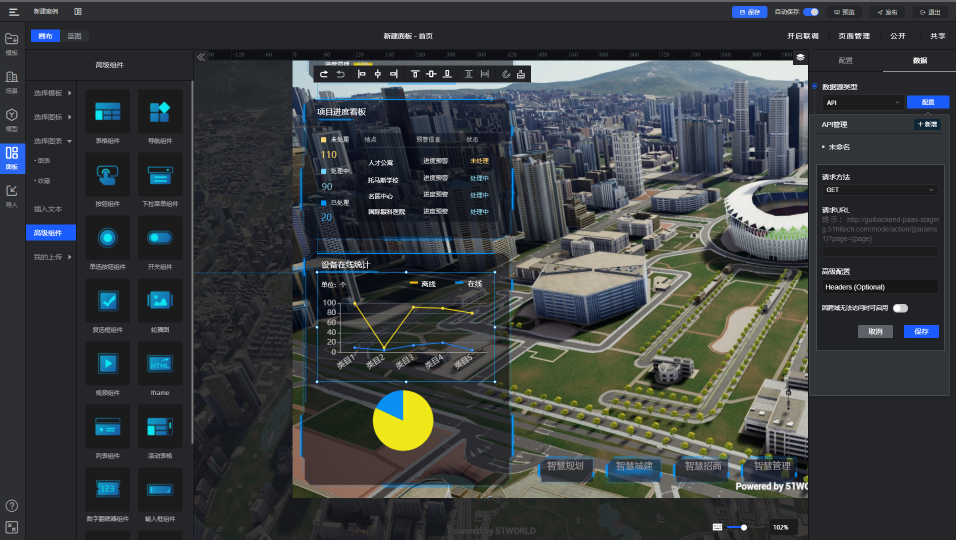Image resolution: width=956 pixels, height=540 pixels.
Task: Select the 高级组件 advanced components item
Action: coord(51,232)
